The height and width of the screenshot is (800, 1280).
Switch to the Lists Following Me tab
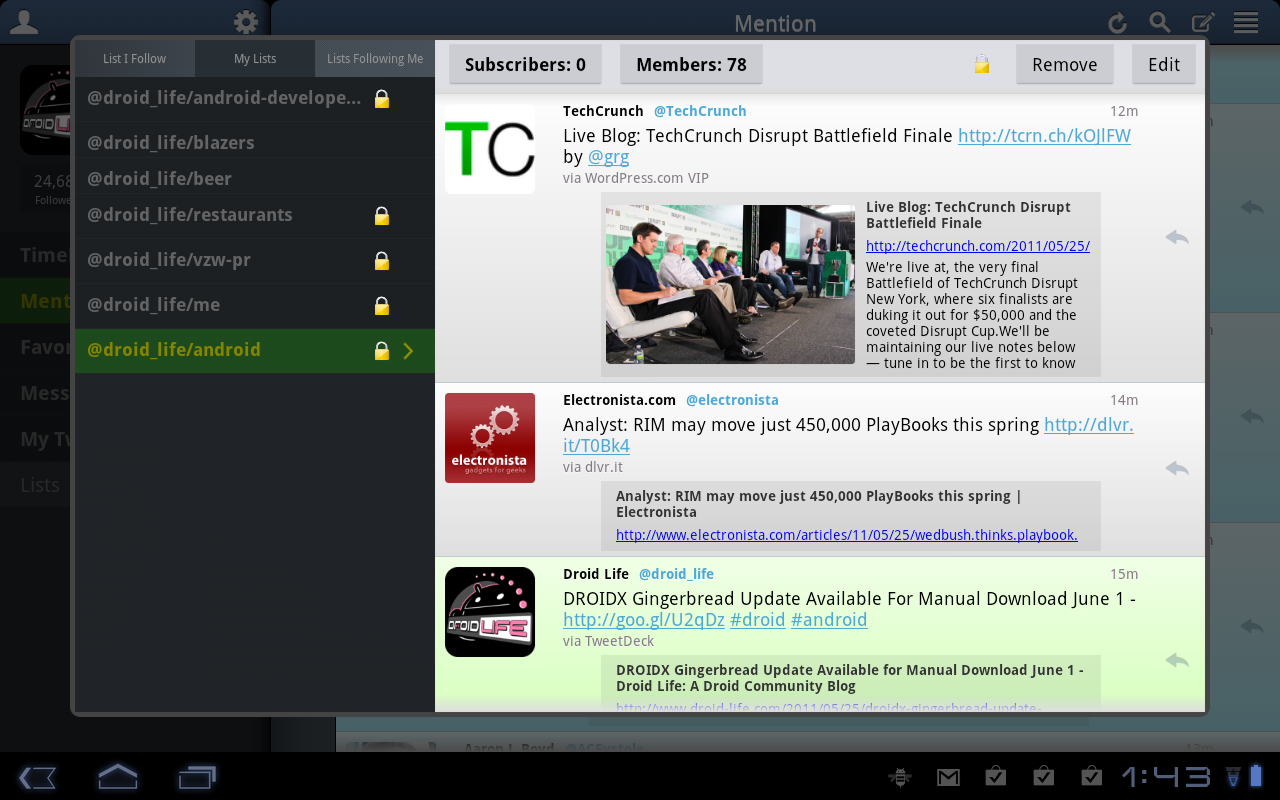point(375,59)
